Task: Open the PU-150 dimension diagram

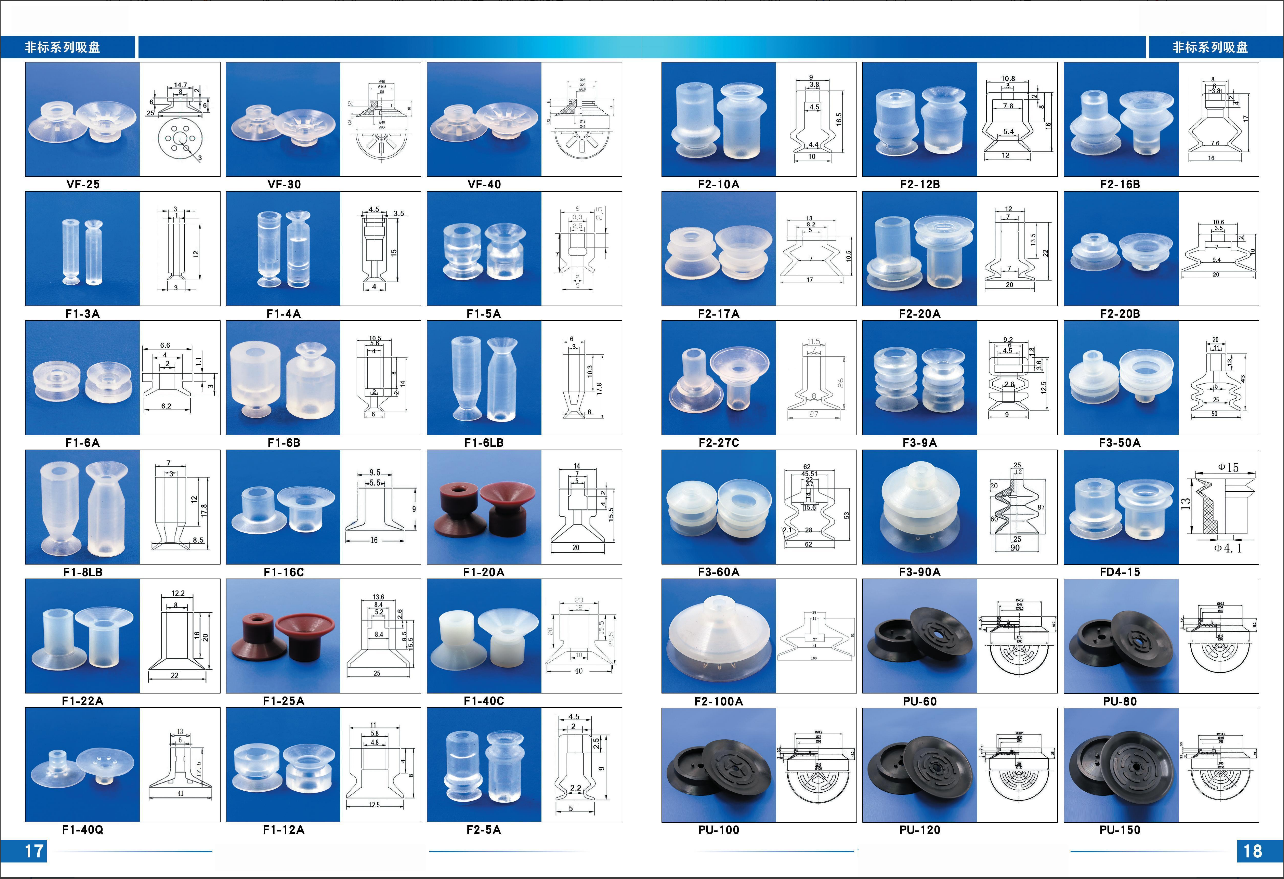Action: (x=1218, y=765)
